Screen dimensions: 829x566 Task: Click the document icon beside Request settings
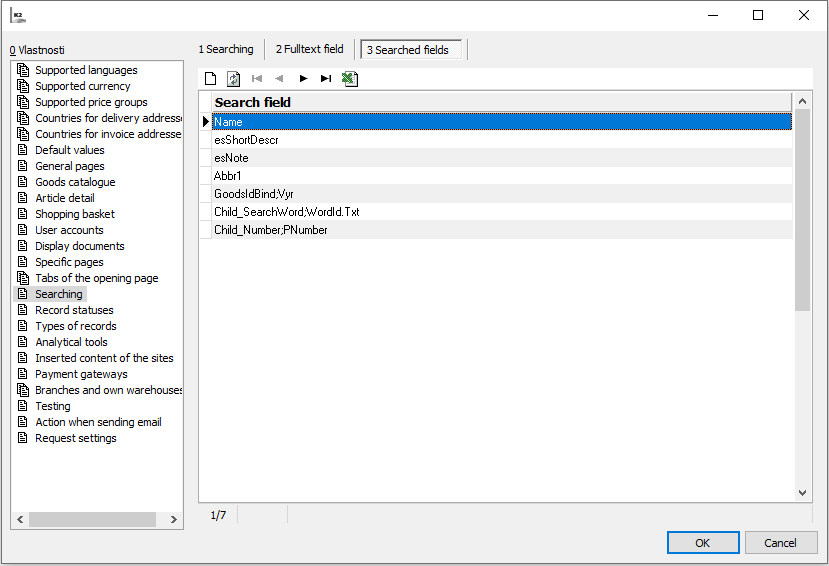[23, 438]
